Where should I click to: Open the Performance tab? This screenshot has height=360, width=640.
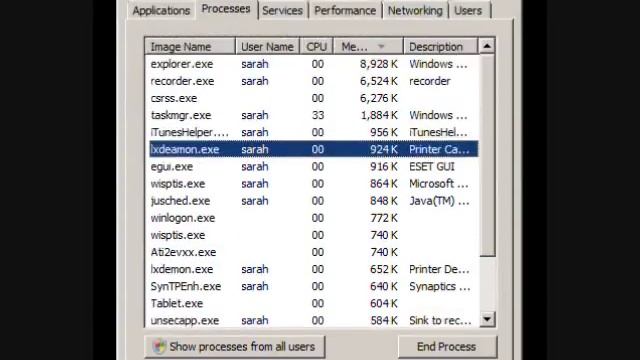pyautogui.click(x=345, y=11)
